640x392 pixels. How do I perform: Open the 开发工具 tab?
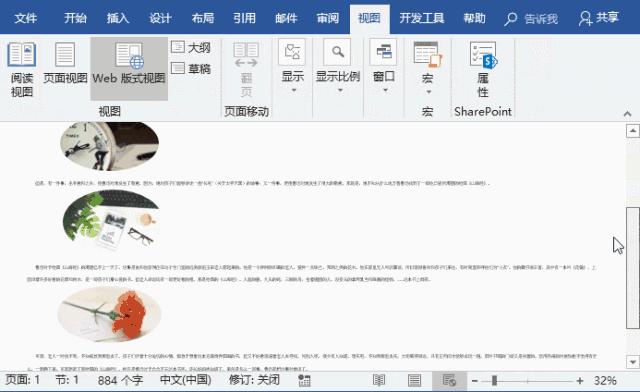point(422,18)
